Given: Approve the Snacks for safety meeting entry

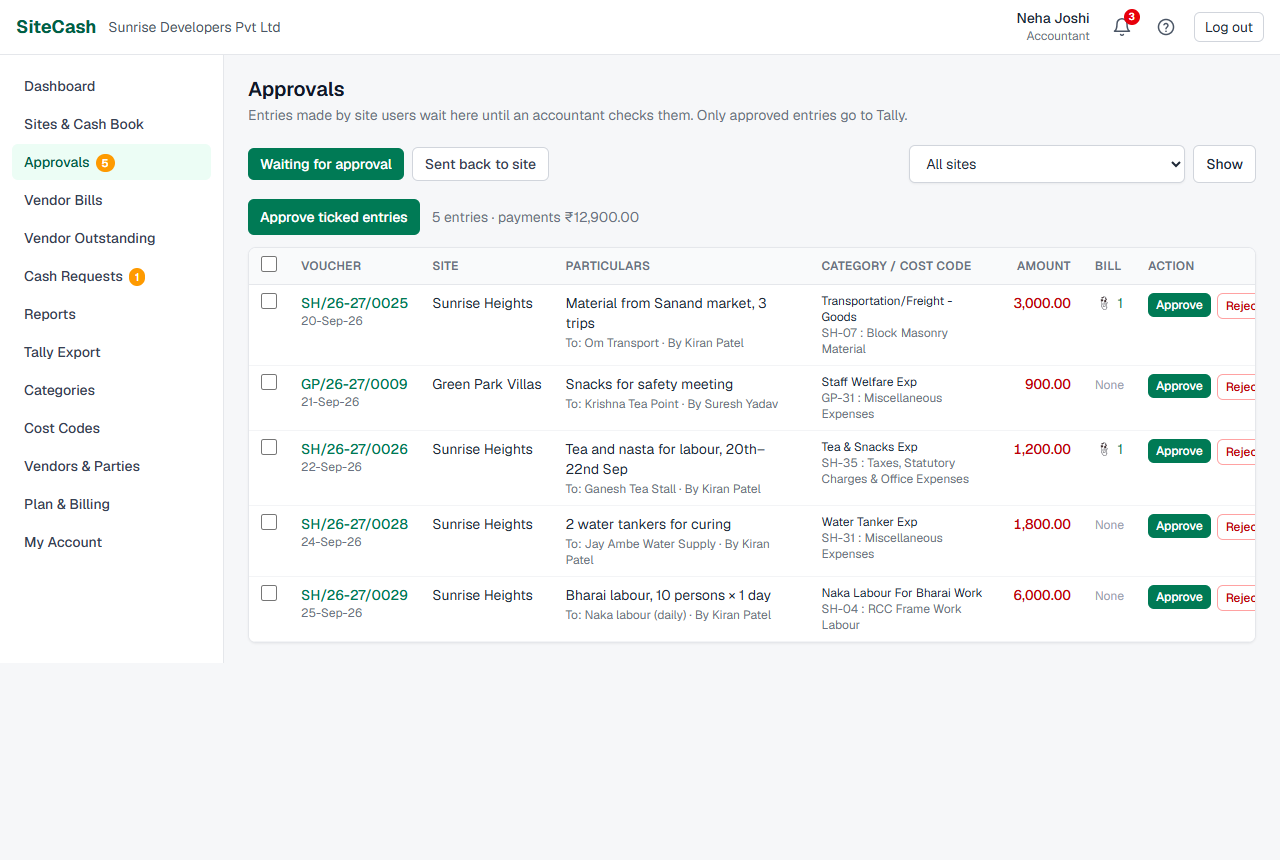Looking at the screenshot, I should (1179, 386).
